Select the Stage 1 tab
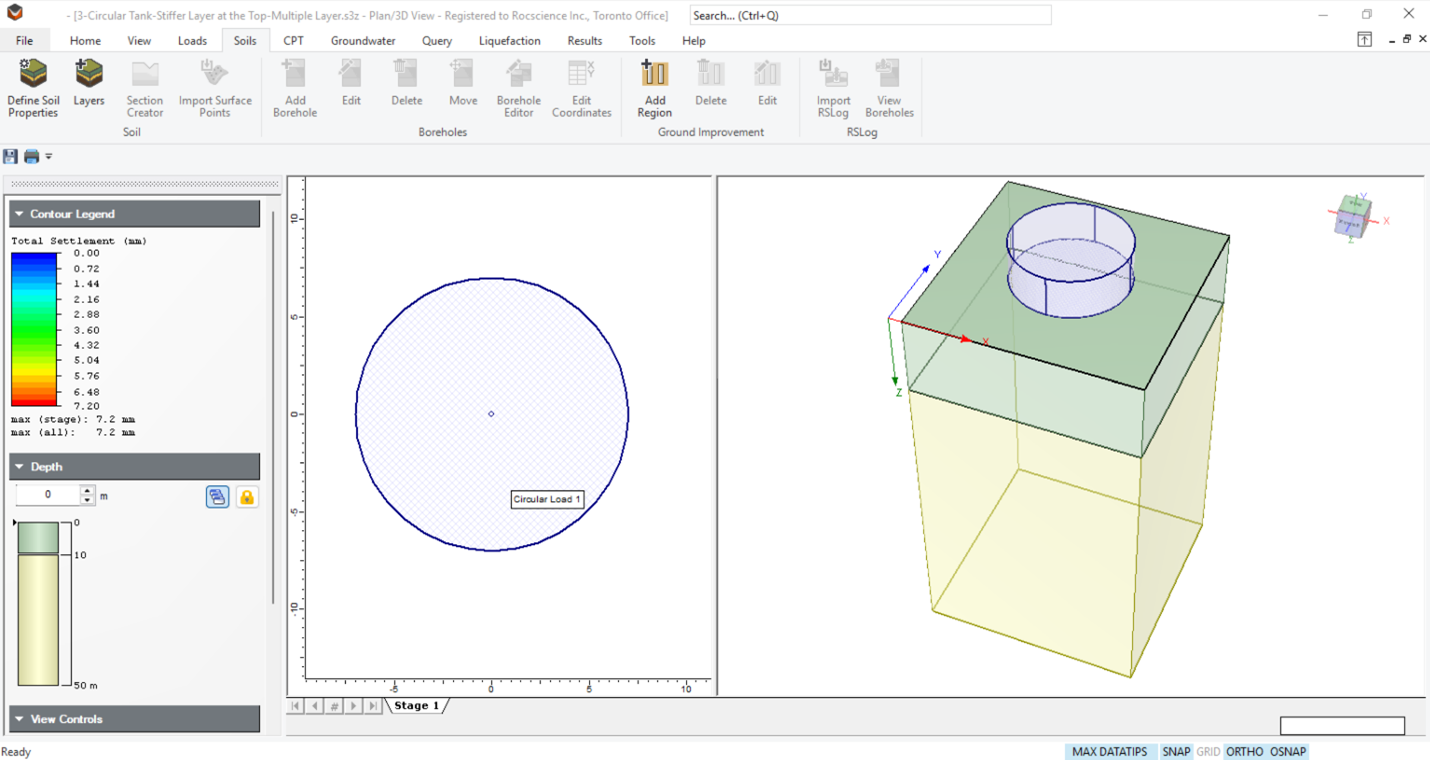1430x760 pixels. 416,706
